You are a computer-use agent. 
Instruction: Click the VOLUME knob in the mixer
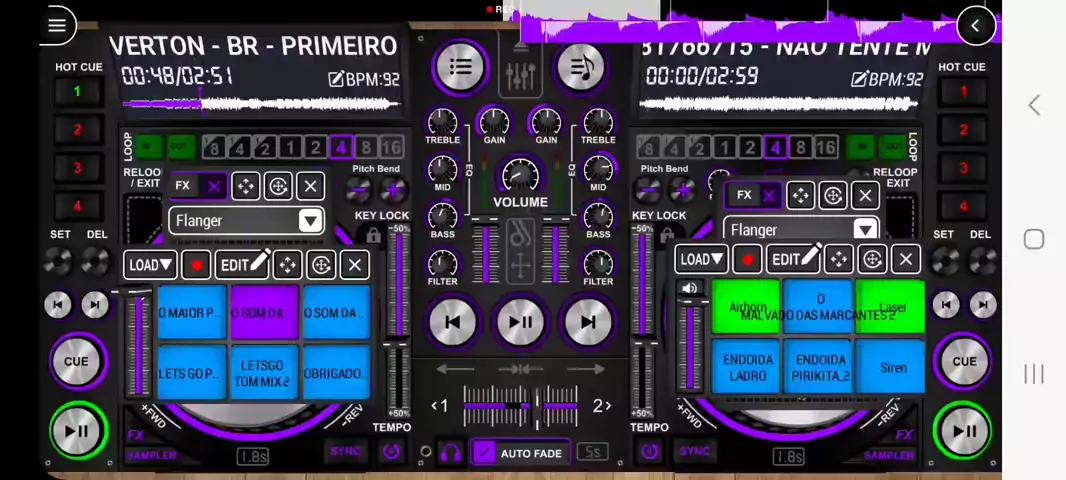(520, 175)
